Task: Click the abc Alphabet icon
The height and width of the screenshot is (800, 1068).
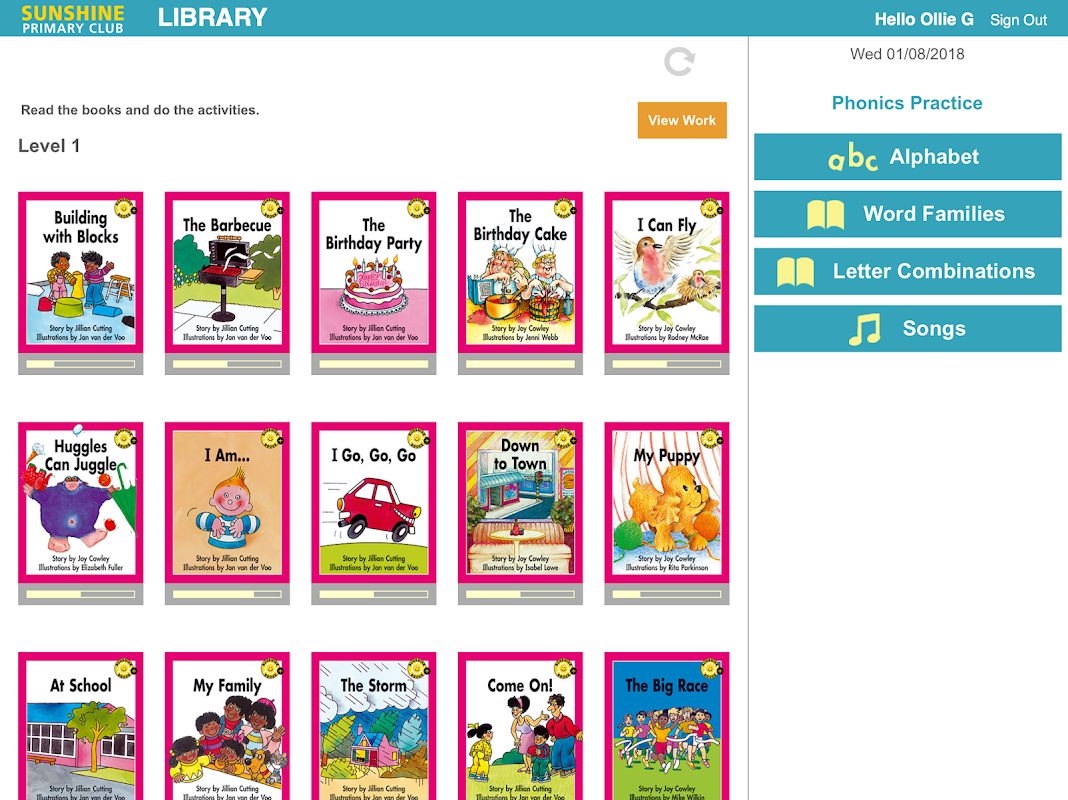Action: tap(852, 158)
